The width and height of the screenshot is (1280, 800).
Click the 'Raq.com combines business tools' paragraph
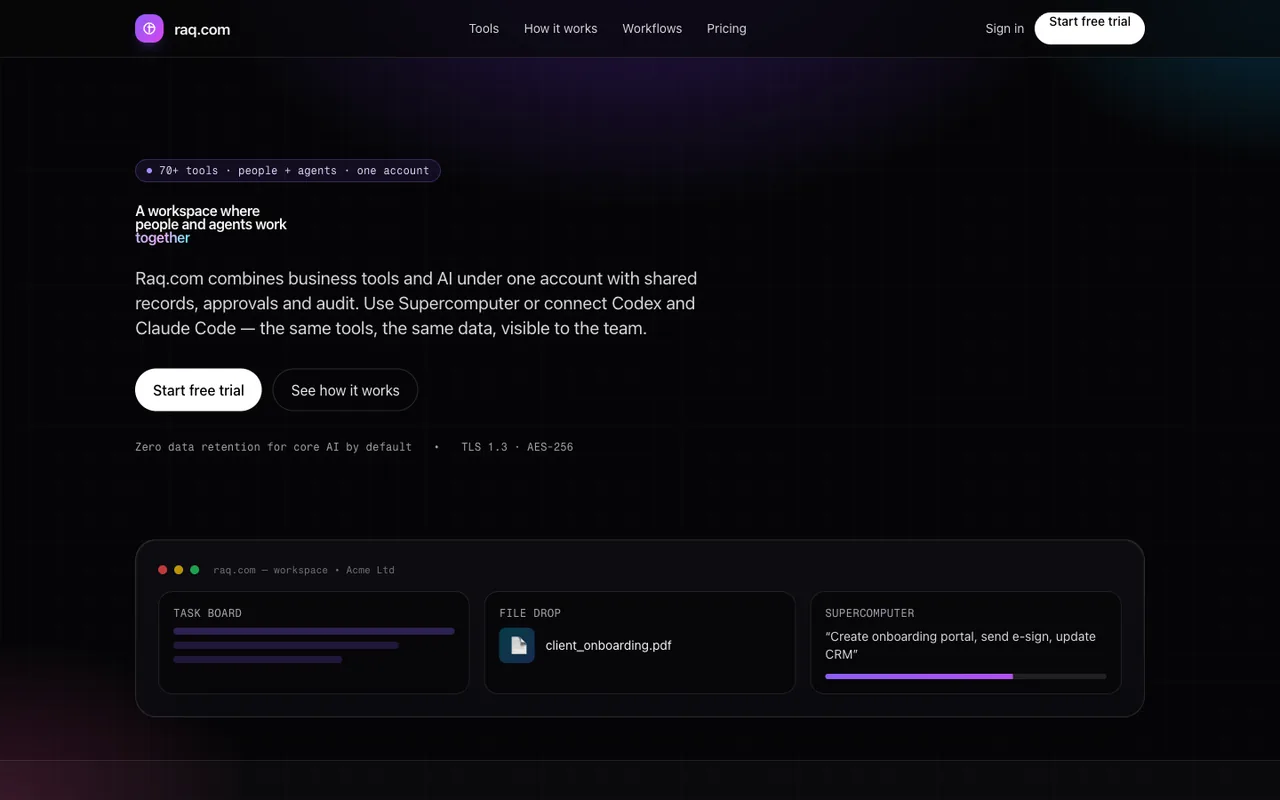click(x=416, y=303)
